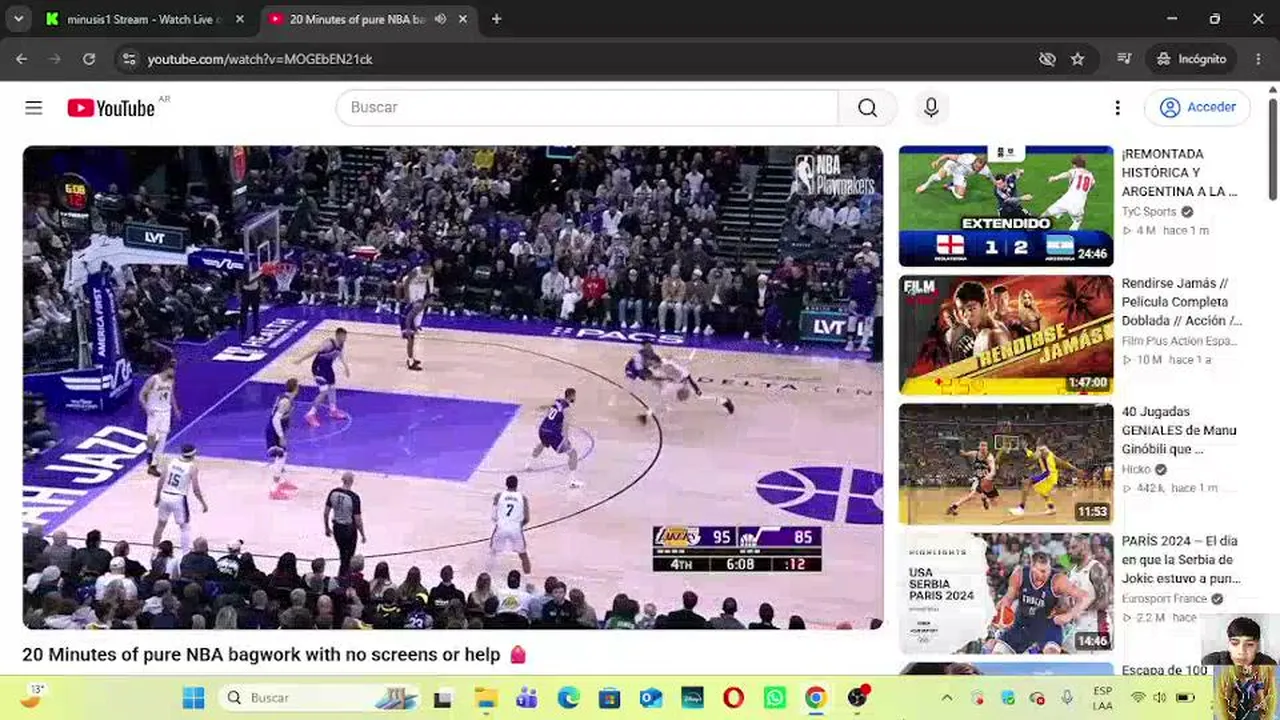The image size is (1280, 720).
Task: Launch Opera browser from the taskbar
Action: point(734,698)
